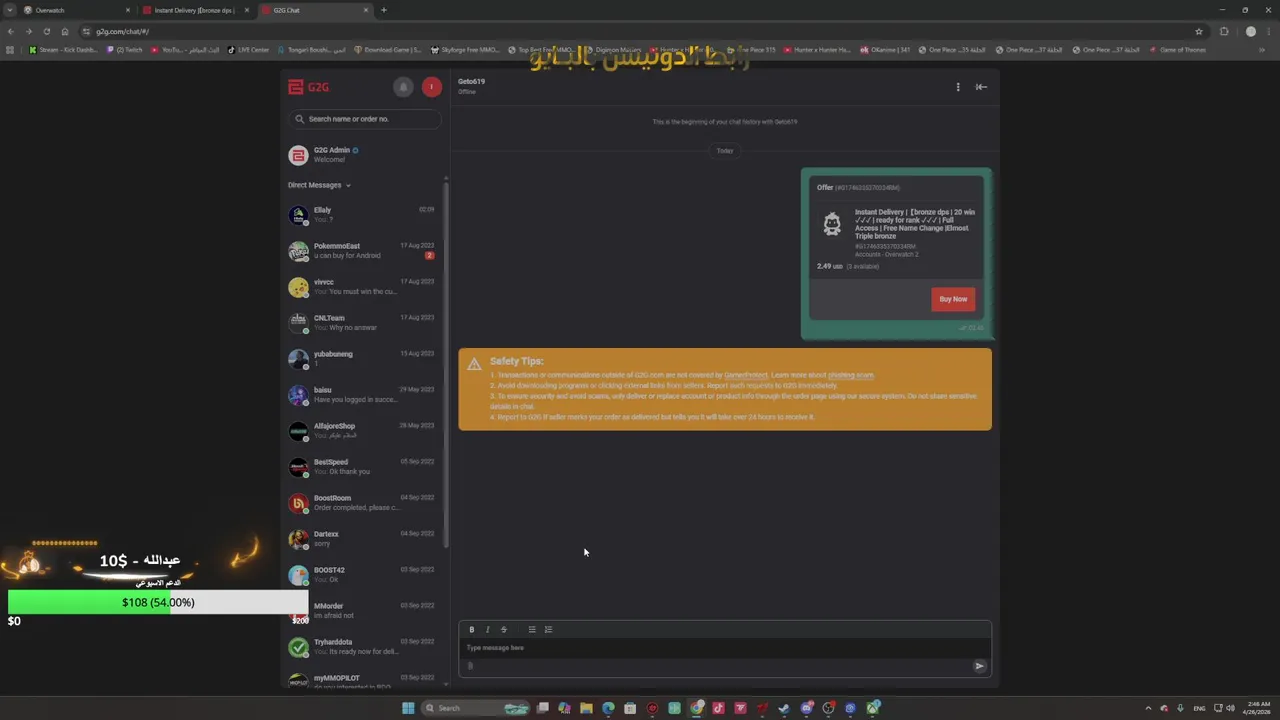This screenshot has height=720, width=1280.
Task: Open the Tryharddota conversation
Action: pyautogui.click(x=365, y=647)
